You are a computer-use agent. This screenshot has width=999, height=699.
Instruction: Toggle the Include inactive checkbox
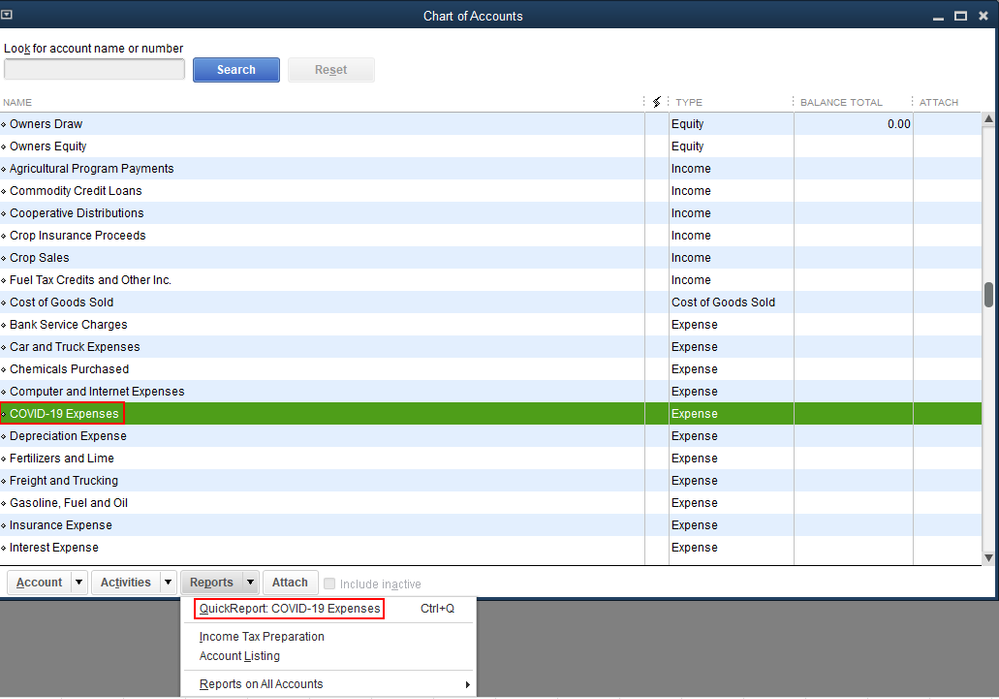(329, 583)
